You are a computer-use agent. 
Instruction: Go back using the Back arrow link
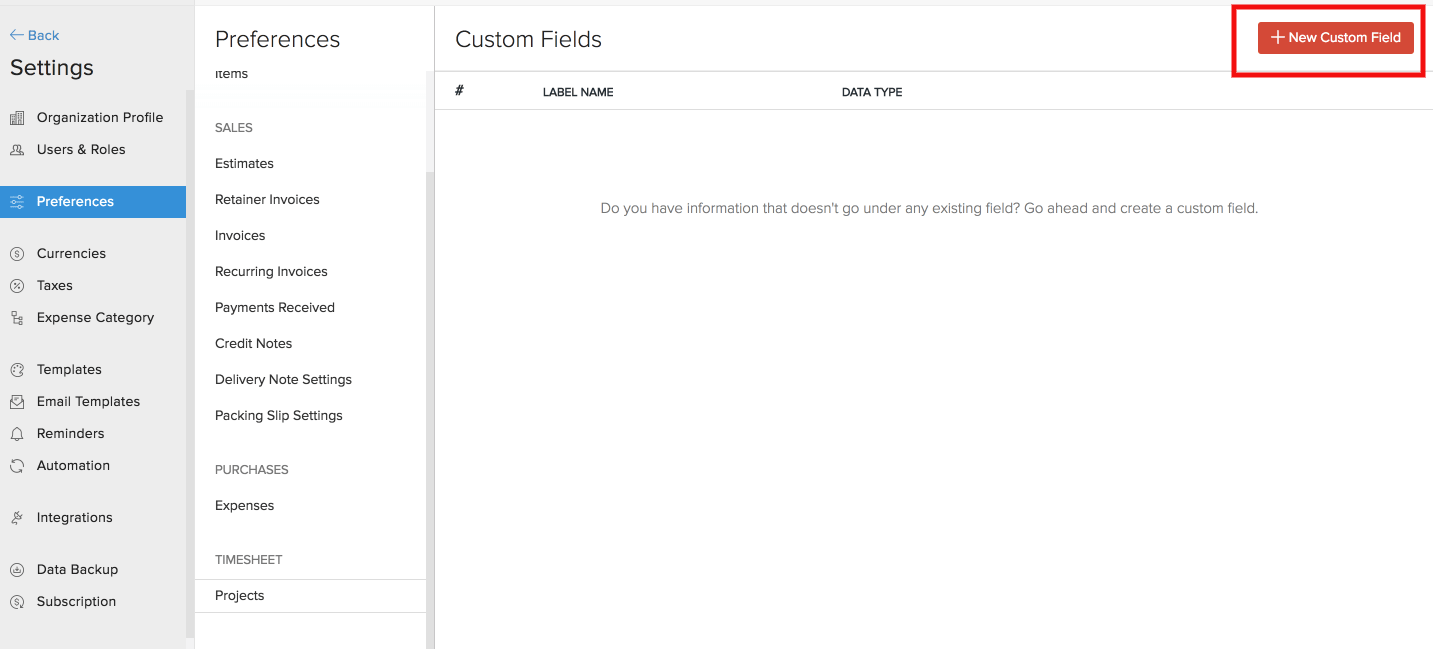[x=35, y=35]
